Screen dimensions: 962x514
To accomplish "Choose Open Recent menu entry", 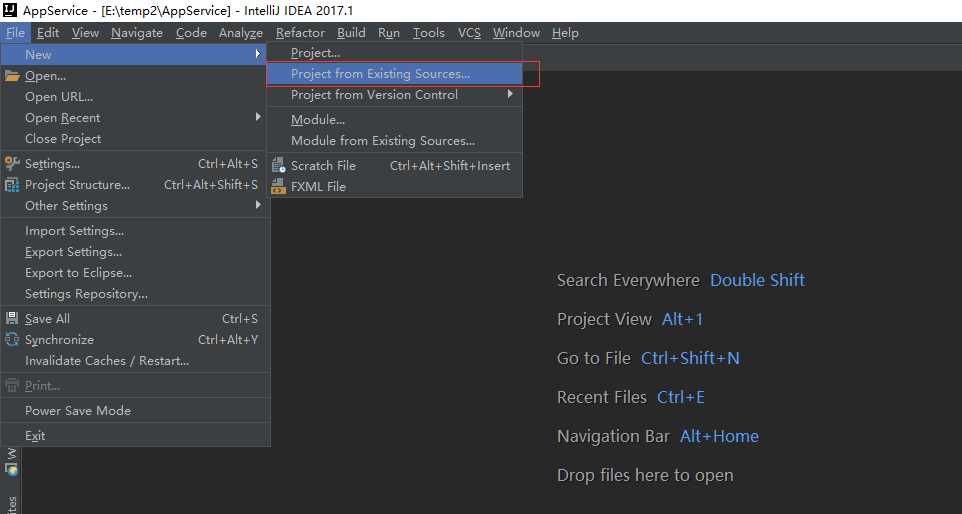I will pyautogui.click(x=134, y=118).
